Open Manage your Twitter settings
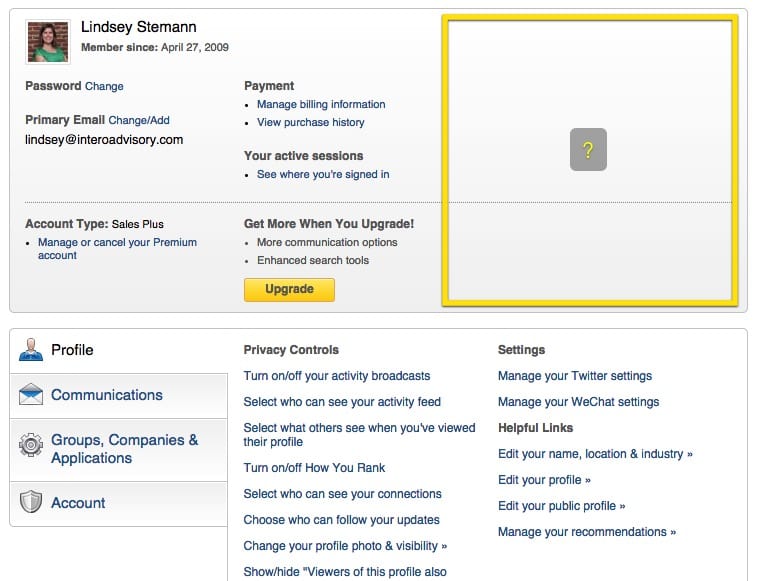The width and height of the screenshot is (763, 581). (x=575, y=376)
